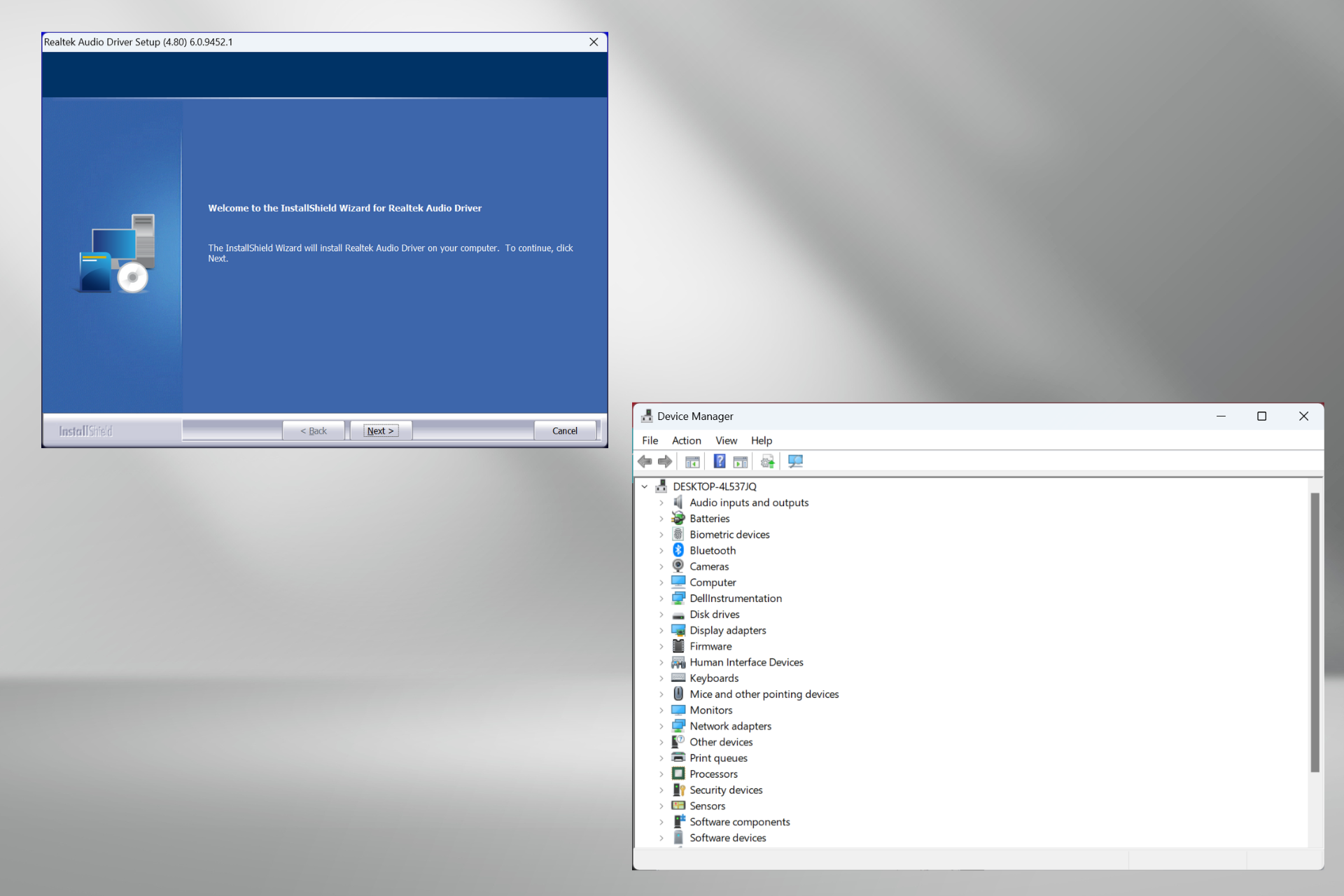Open the Help menu in Device Manager

761,440
